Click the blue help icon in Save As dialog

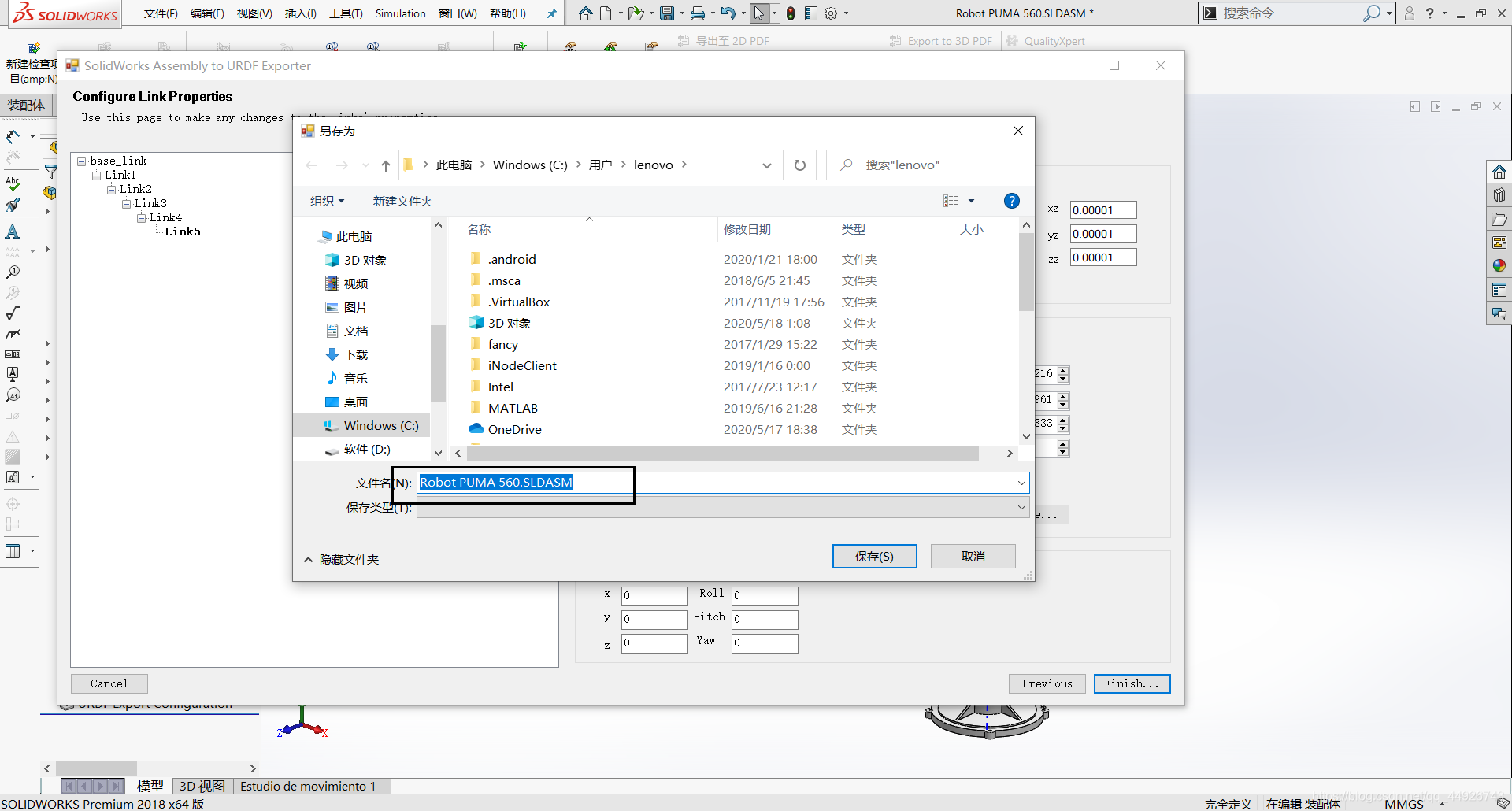pyautogui.click(x=1012, y=201)
